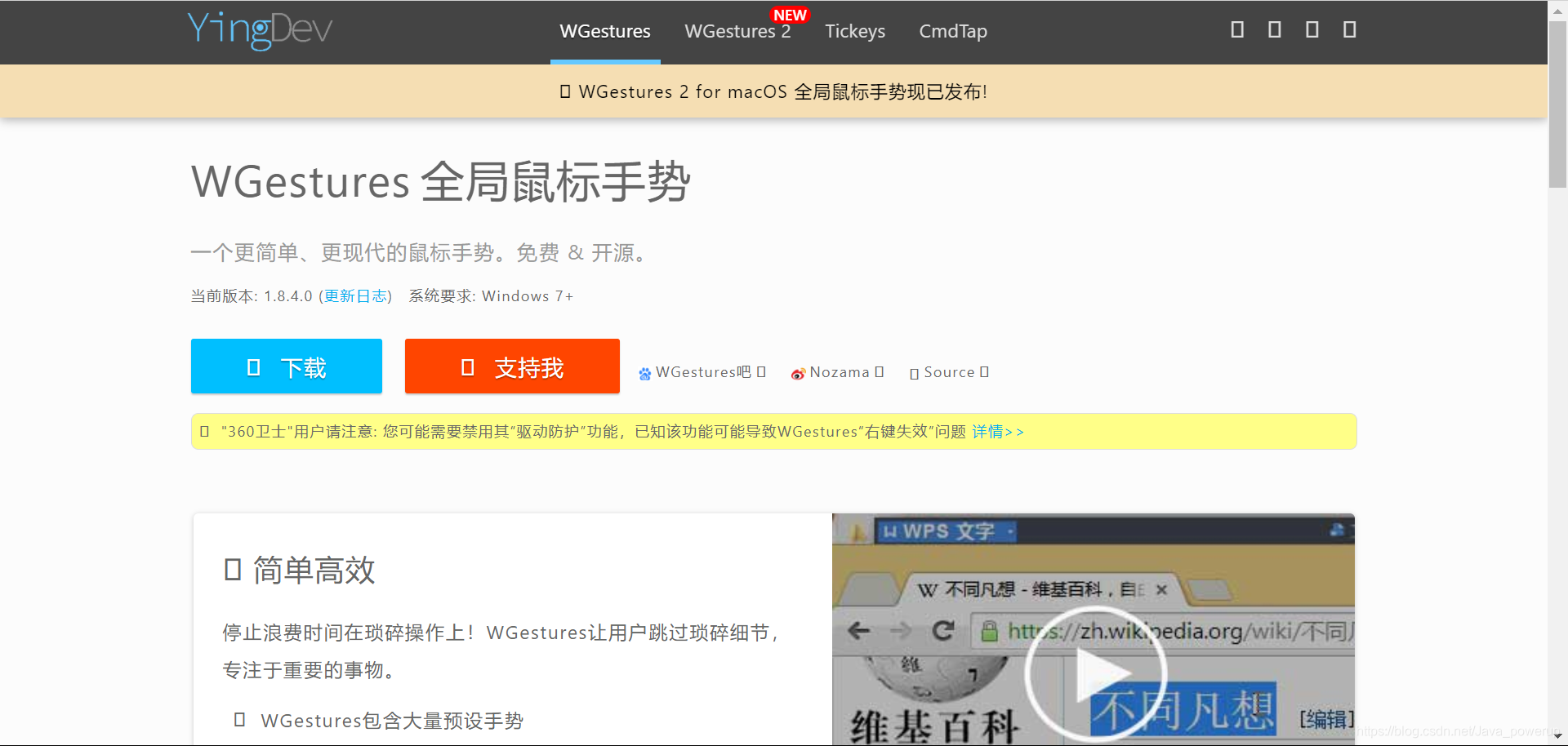Click the heading WGestures 全局鼠标手势
1568x746 pixels.
click(441, 181)
